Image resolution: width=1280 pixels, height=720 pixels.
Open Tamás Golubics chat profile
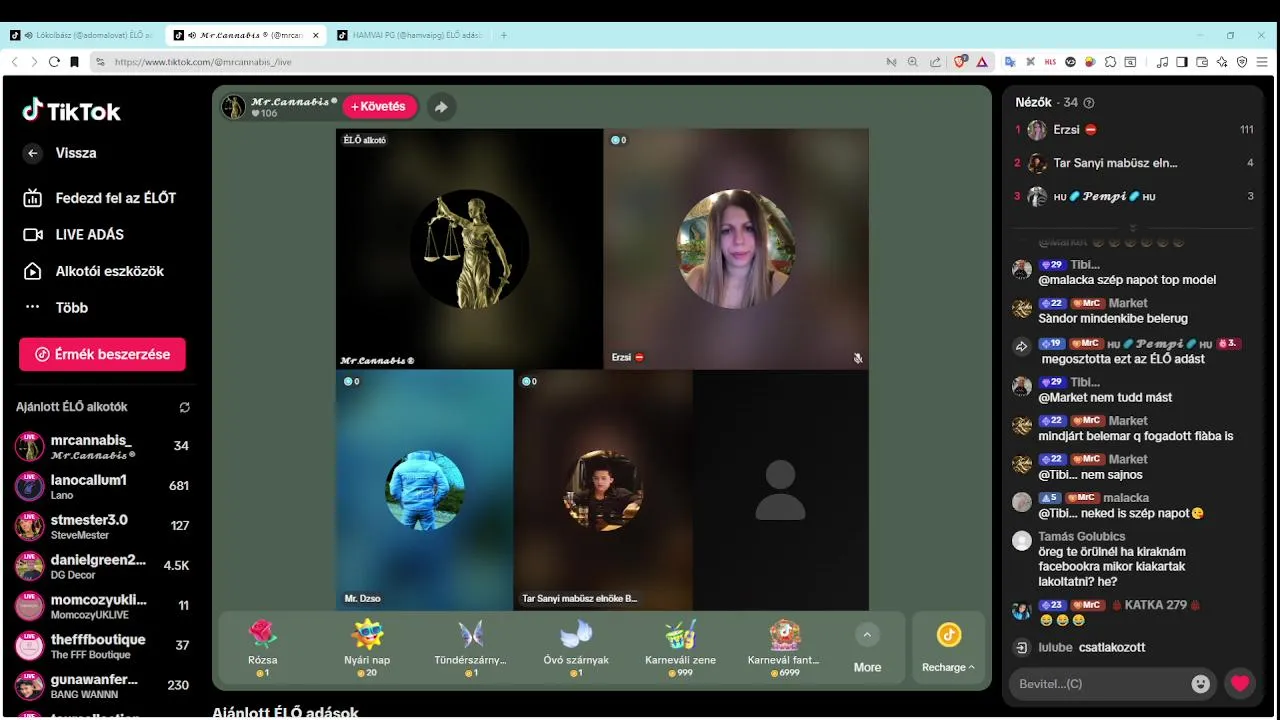(x=1083, y=537)
